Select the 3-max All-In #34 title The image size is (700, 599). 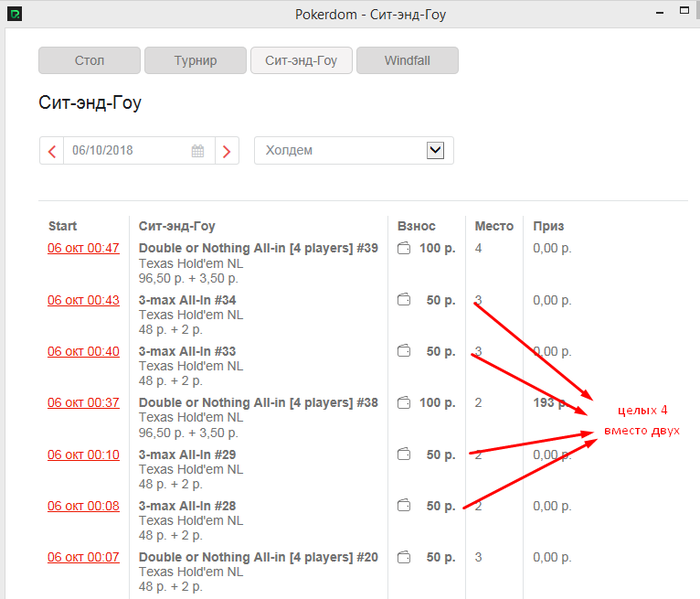(x=187, y=300)
